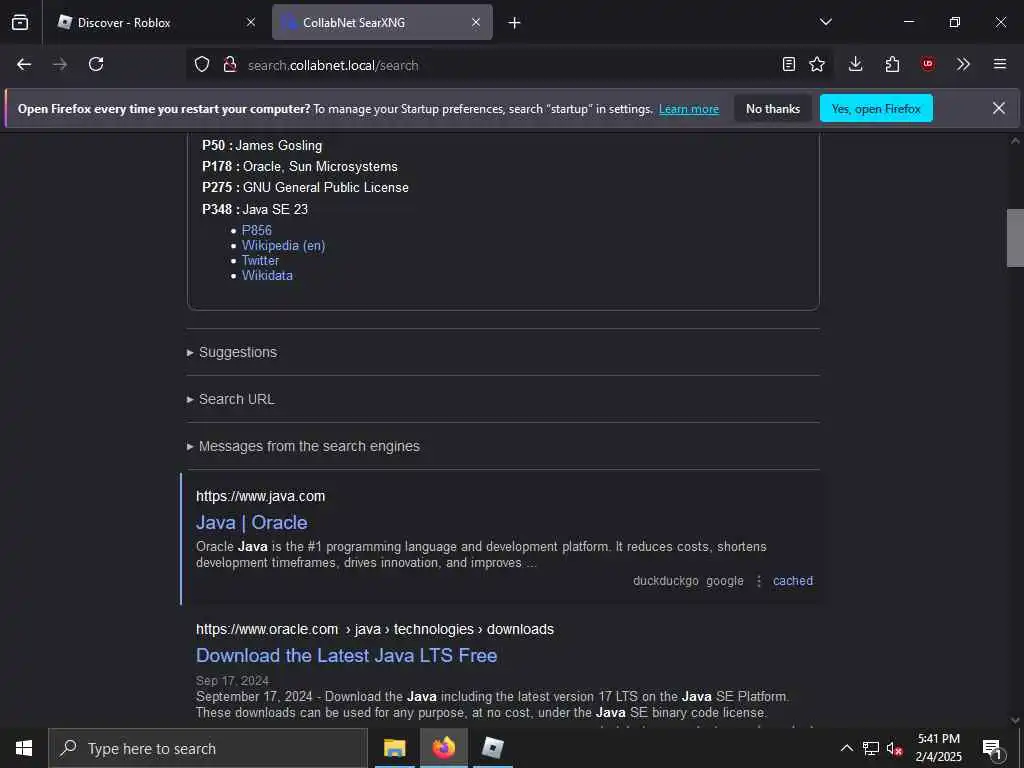Screen dimensions: 1024x768
Task: Click the insecure connection padlock icon
Action: (229, 65)
